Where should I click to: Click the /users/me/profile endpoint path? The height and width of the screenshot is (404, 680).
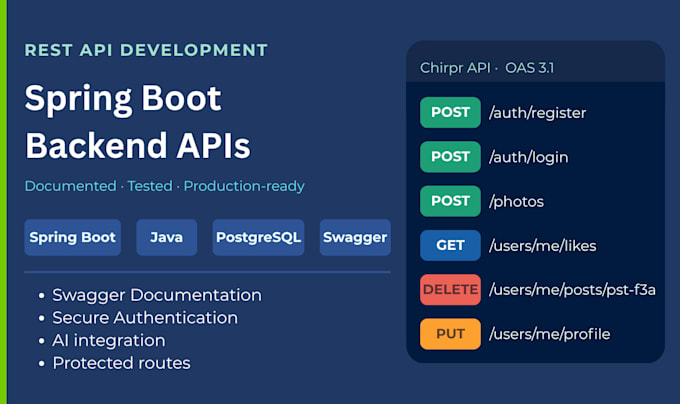click(x=549, y=334)
